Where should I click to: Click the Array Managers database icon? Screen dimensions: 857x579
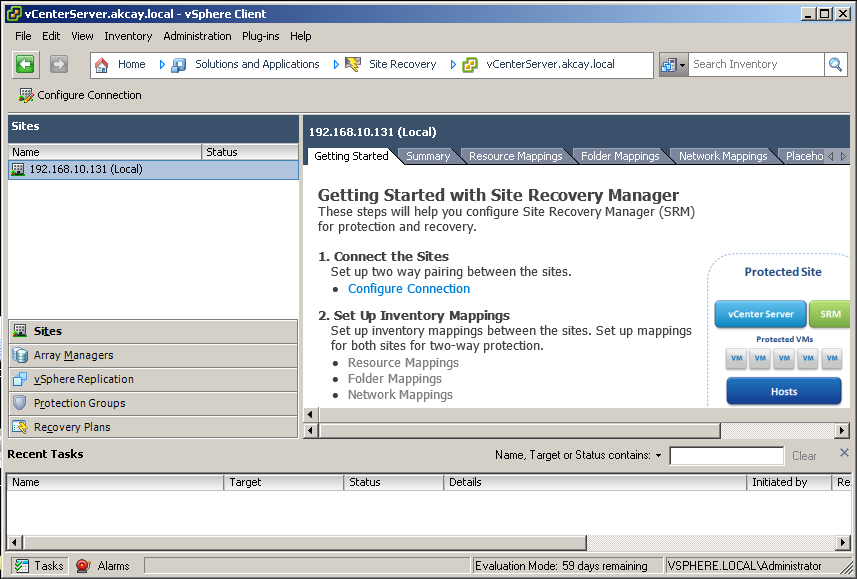(x=20, y=355)
